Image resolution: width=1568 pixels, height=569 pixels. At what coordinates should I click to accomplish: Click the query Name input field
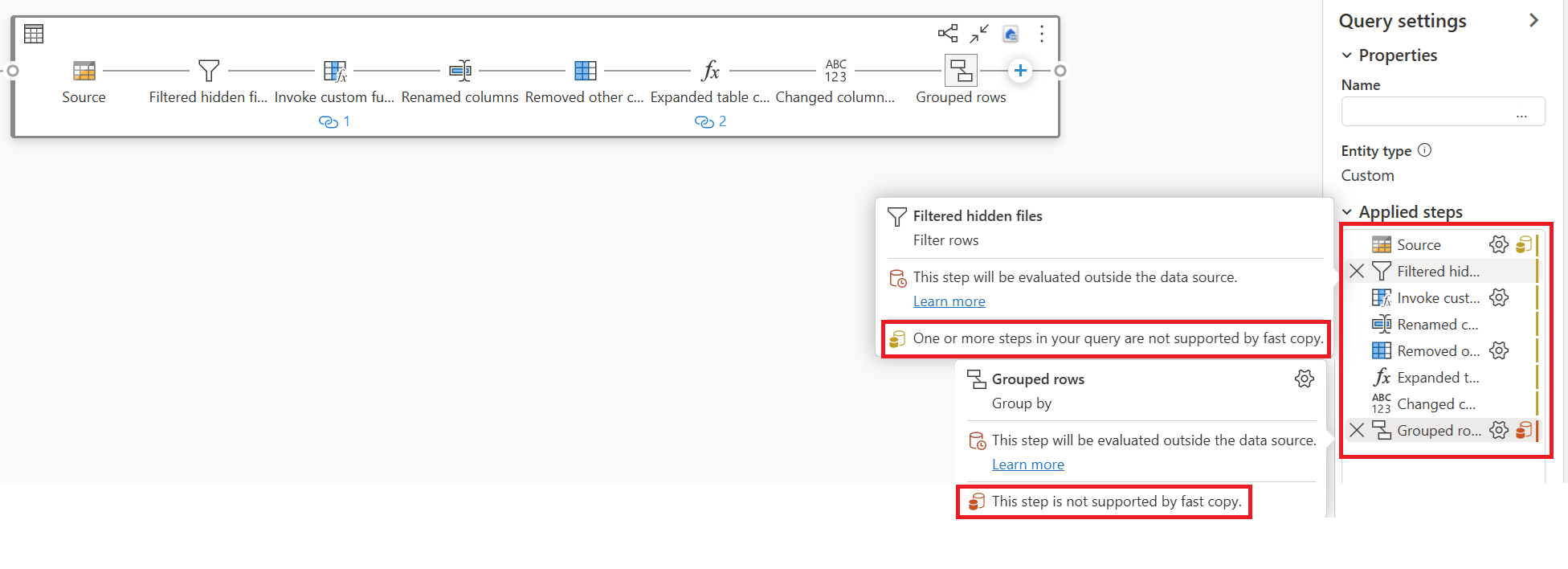1430,112
